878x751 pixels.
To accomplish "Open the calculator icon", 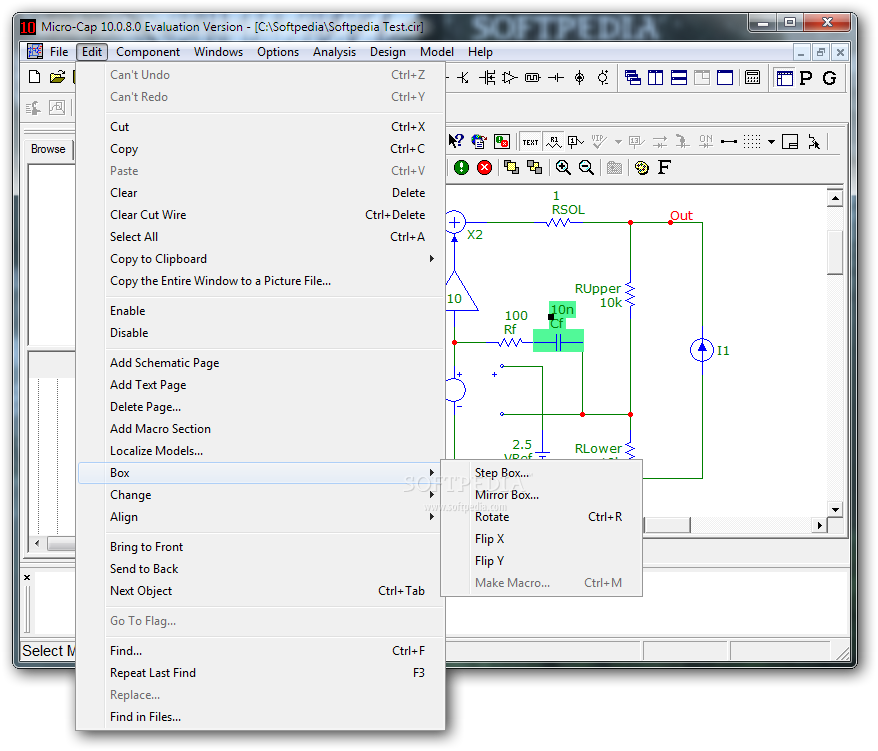I will tap(753, 77).
